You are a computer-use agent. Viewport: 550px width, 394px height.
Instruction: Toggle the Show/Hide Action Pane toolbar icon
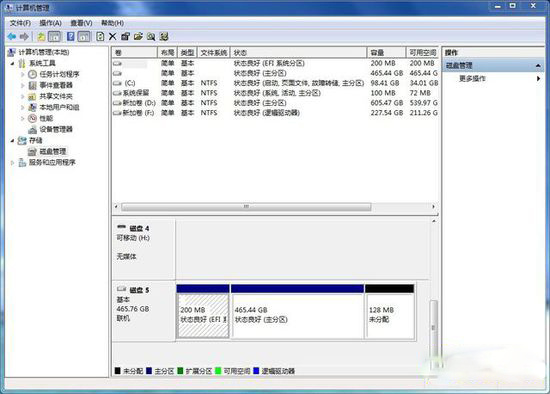[x=84, y=36]
